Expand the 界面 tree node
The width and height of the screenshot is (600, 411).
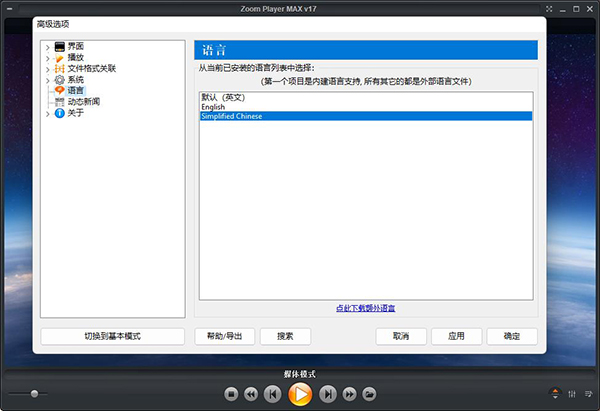point(47,47)
